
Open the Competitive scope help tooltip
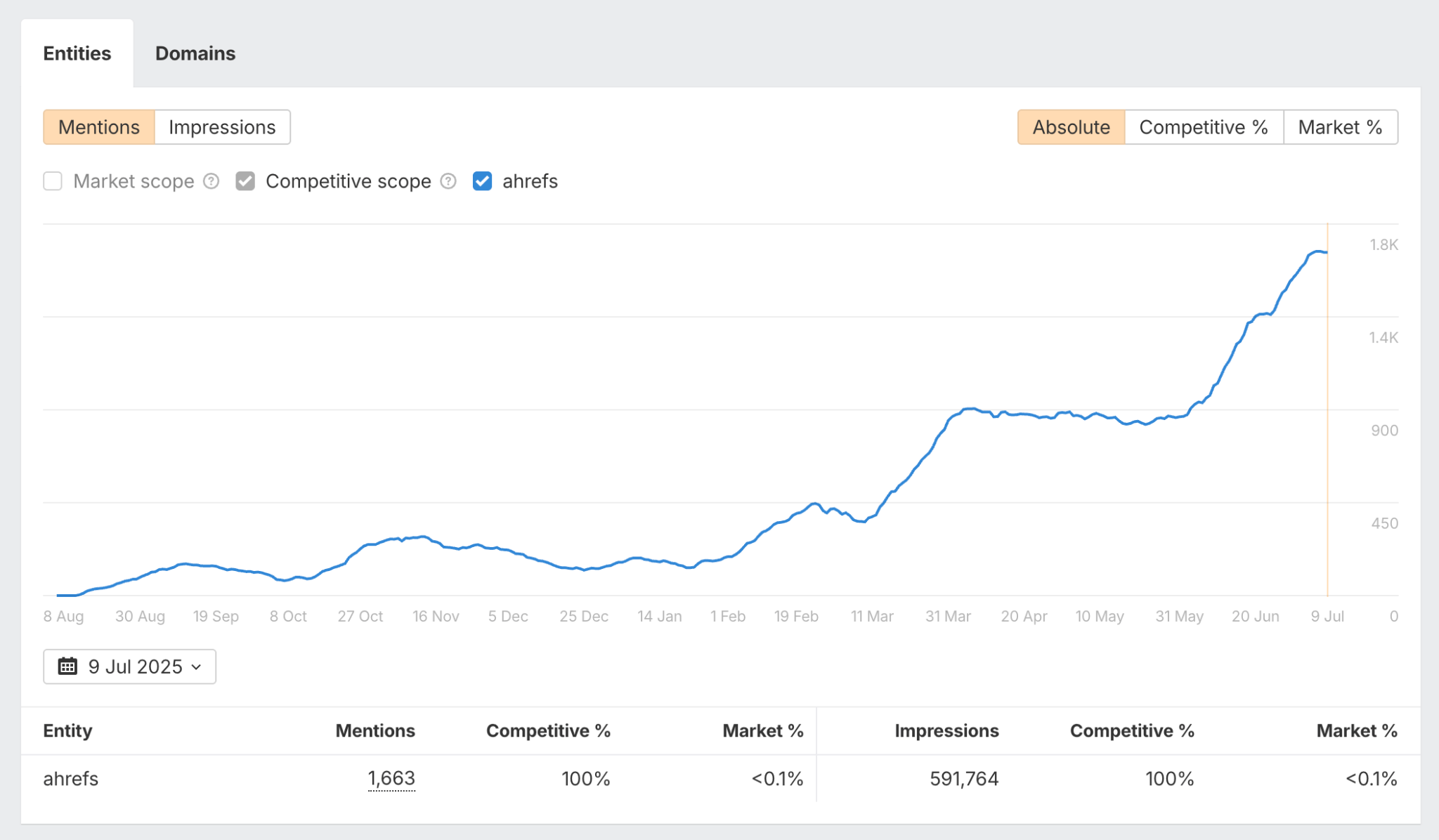(448, 181)
